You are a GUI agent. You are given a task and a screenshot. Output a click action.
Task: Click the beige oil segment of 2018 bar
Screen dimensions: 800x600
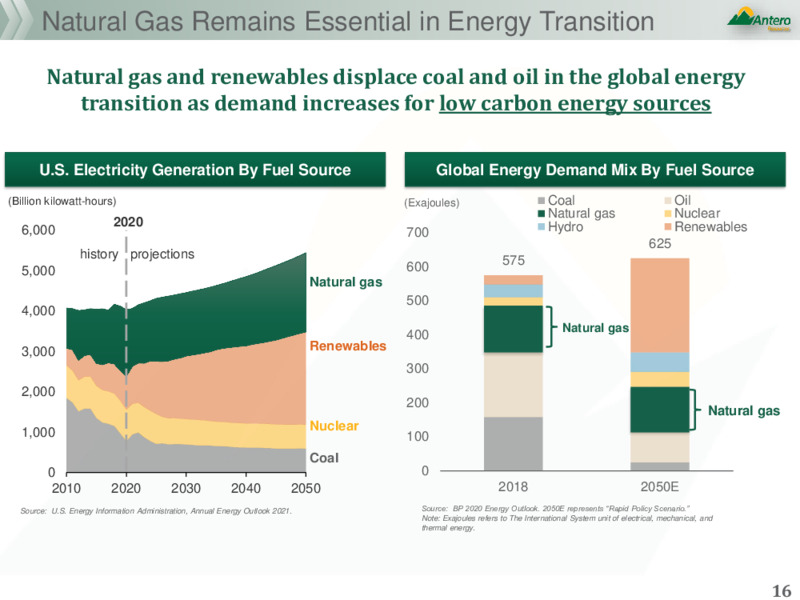pos(513,385)
